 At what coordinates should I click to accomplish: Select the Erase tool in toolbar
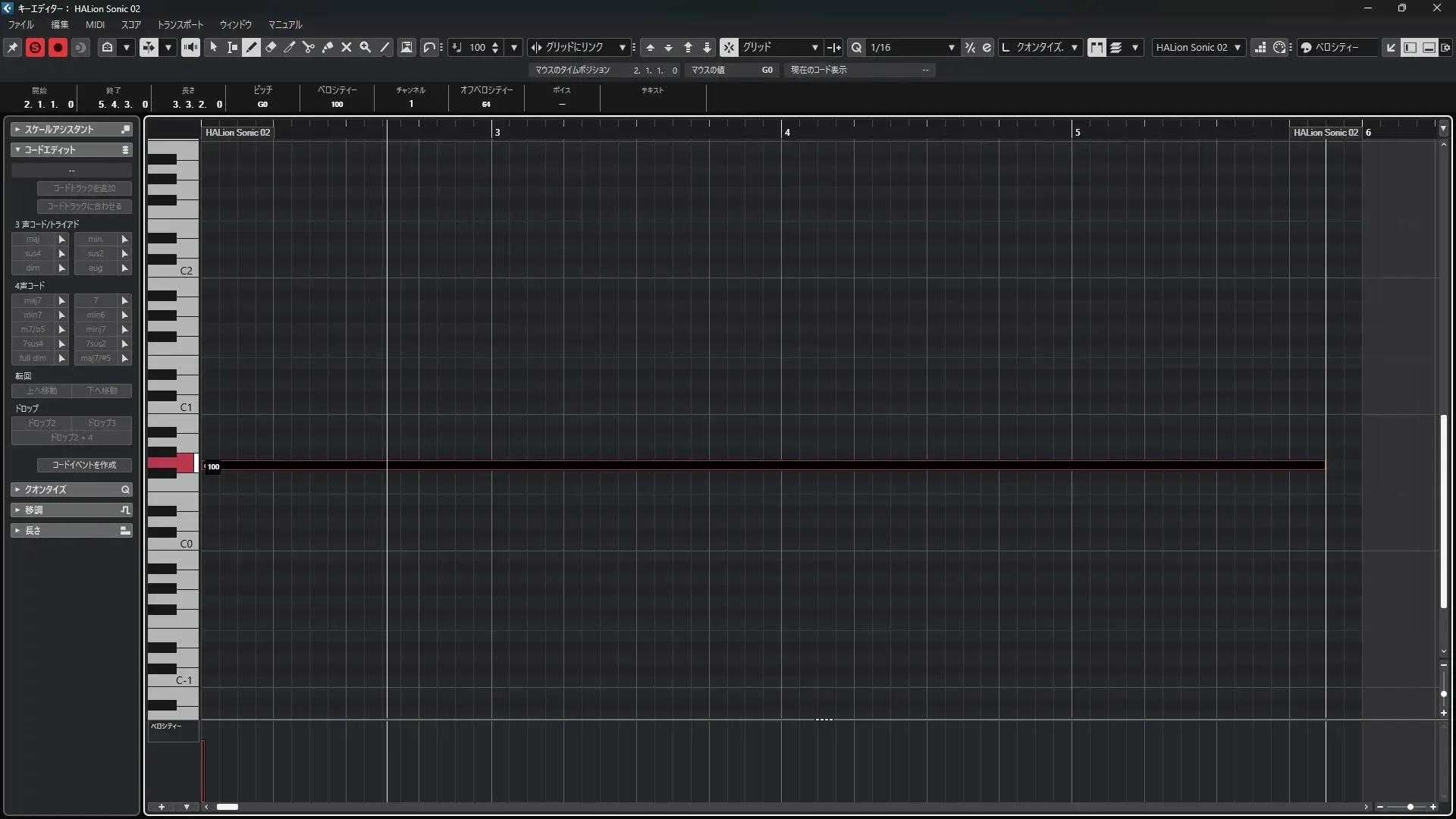coord(271,47)
